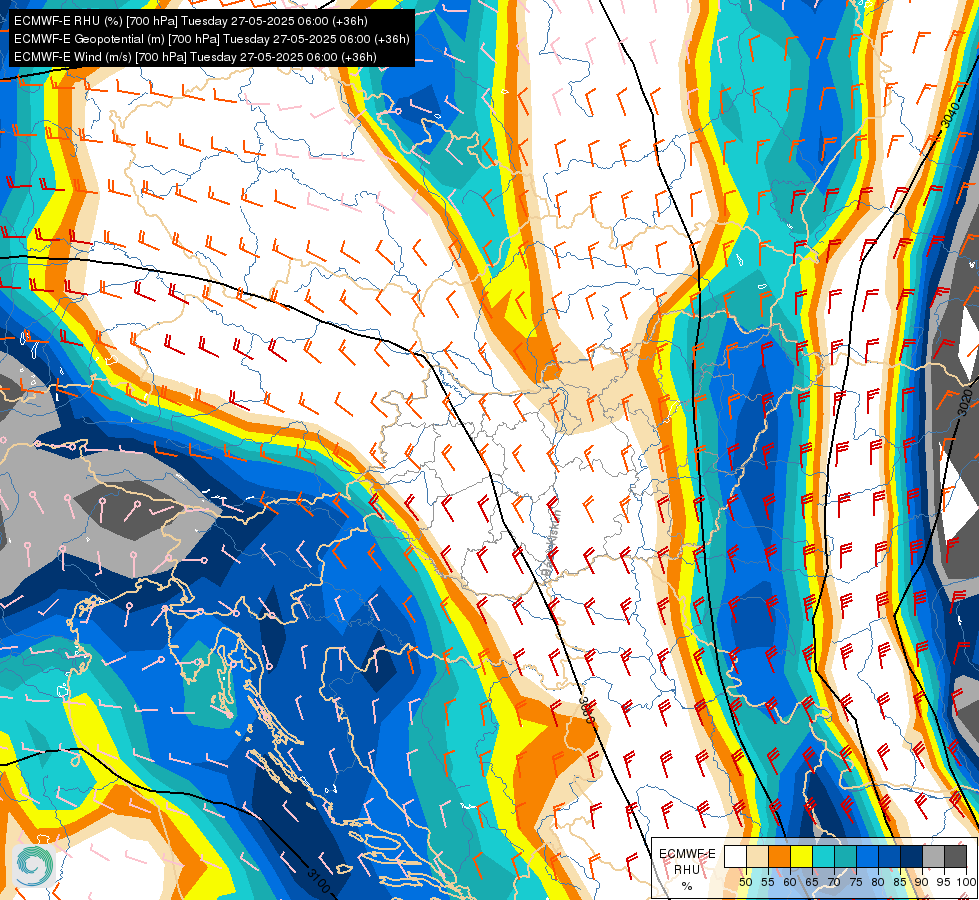Click the yellow 60–65 legend swatch

tap(801, 856)
